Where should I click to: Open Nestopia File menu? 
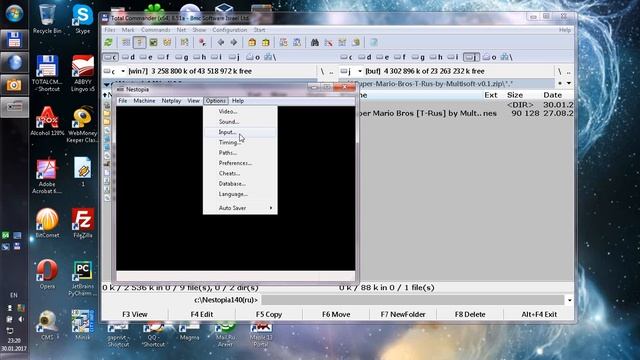tap(123, 100)
